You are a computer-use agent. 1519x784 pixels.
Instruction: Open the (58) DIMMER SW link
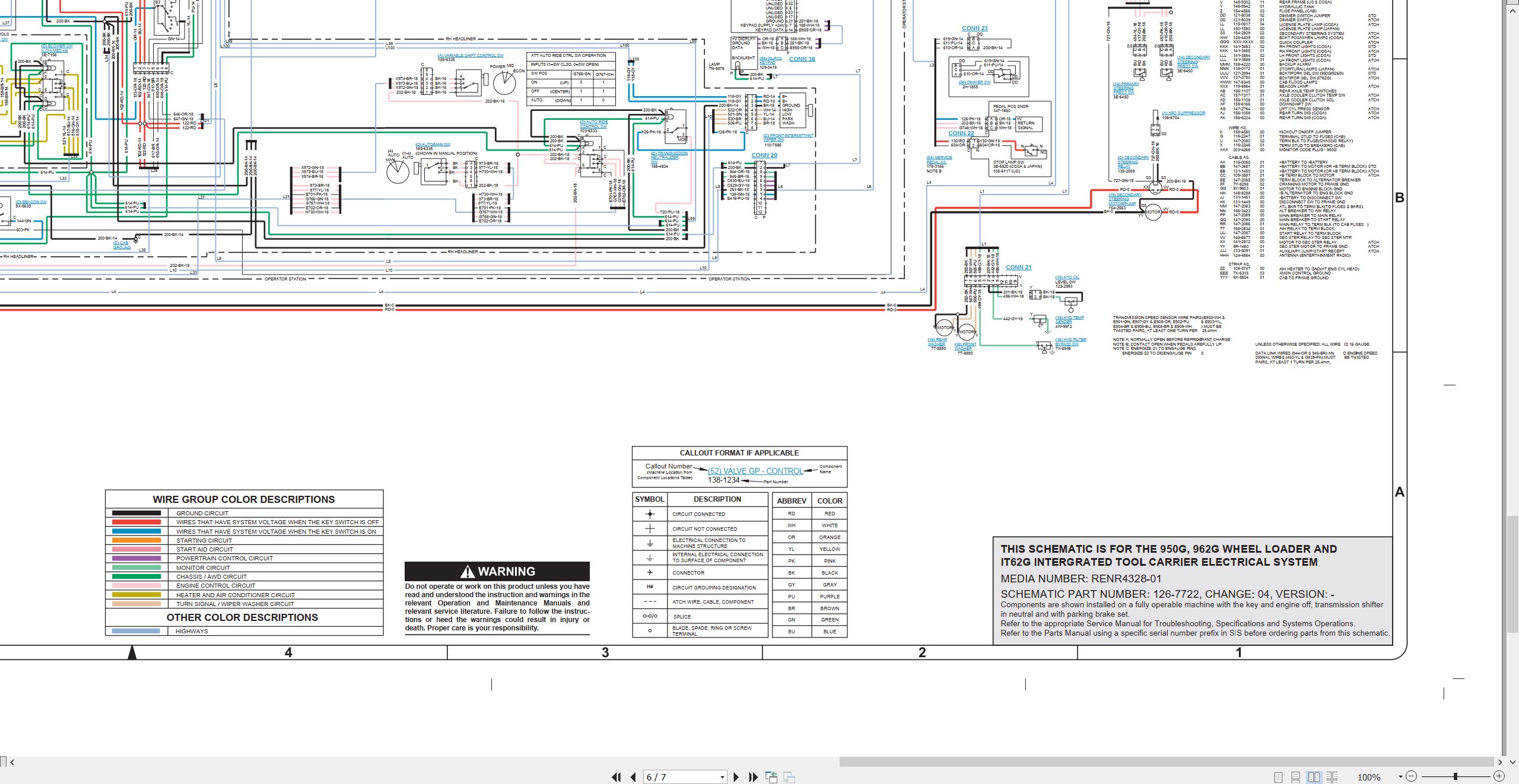point(974,82)
